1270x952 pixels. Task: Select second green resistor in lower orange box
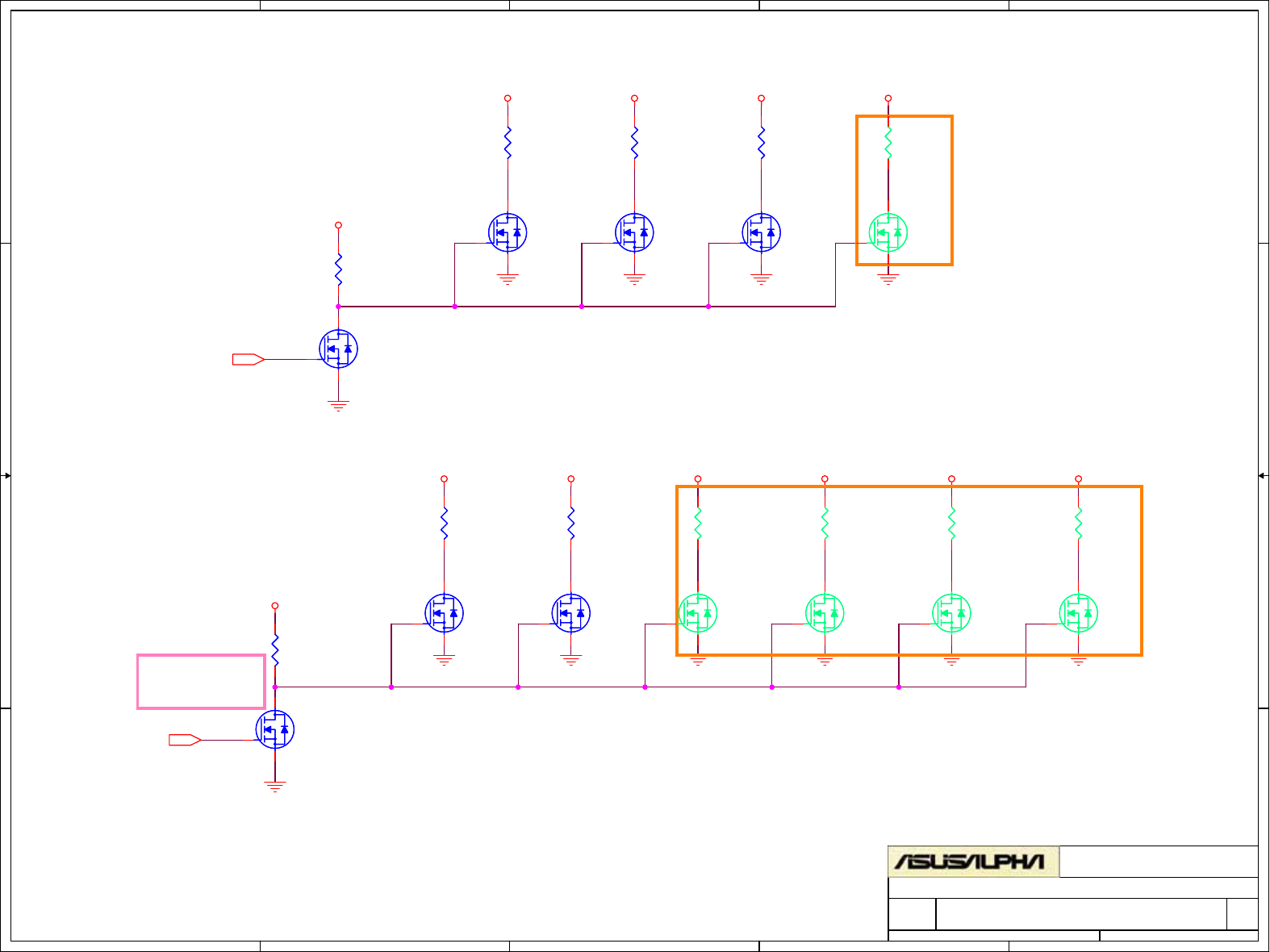[x=825, y=523]
